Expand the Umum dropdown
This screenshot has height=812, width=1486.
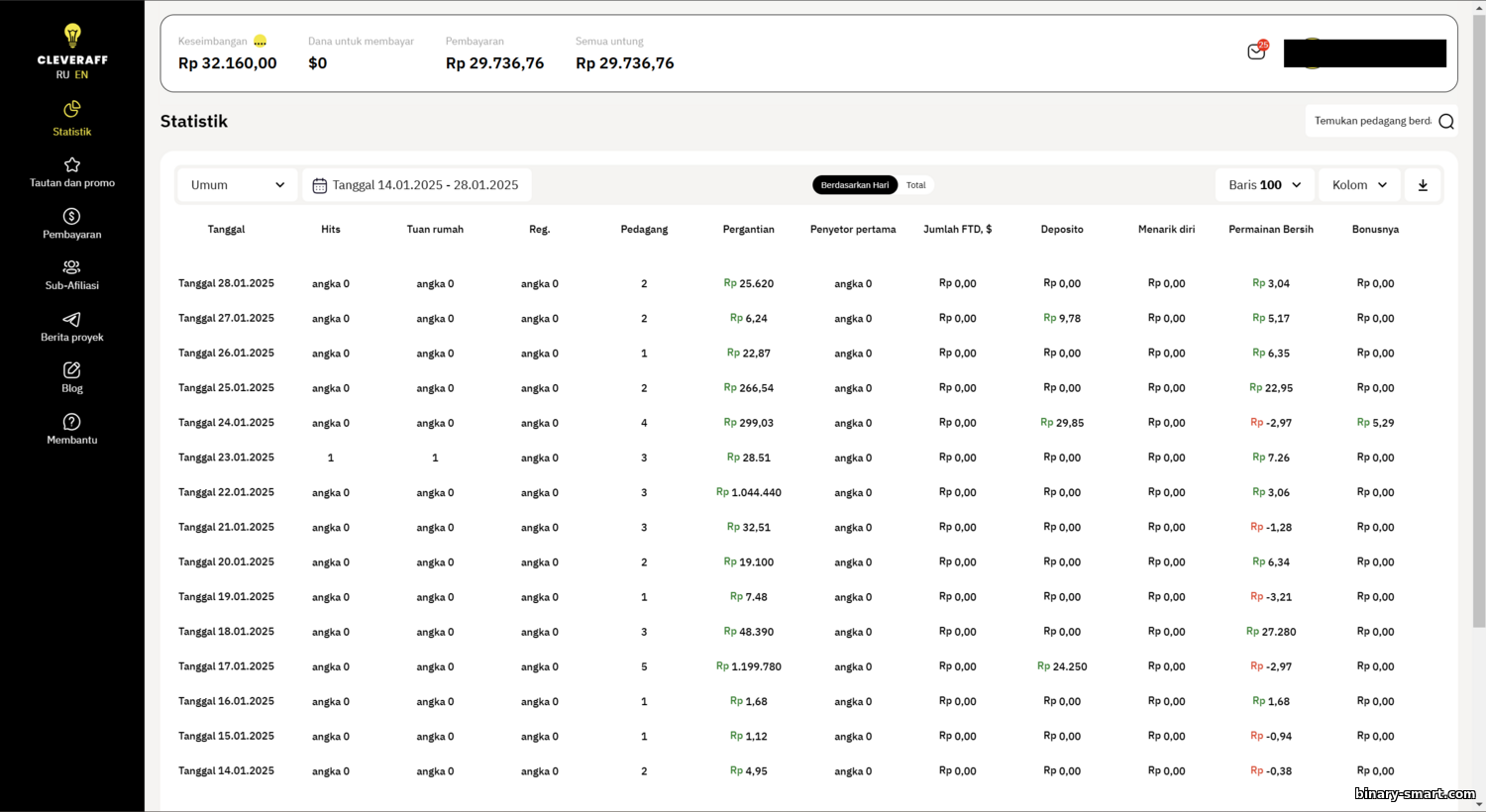tap(237, 185)
